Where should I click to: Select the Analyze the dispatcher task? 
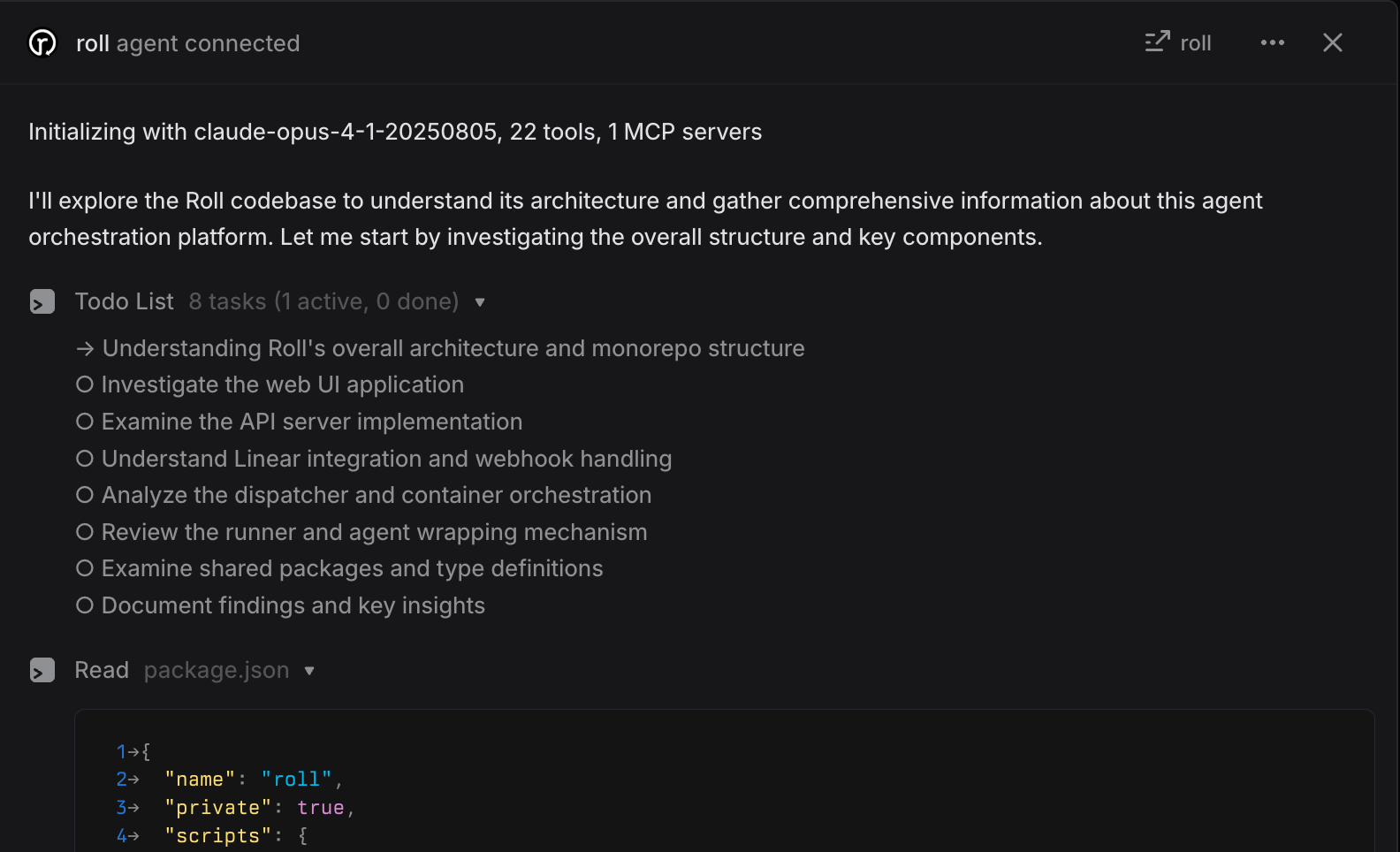(376, 495)
